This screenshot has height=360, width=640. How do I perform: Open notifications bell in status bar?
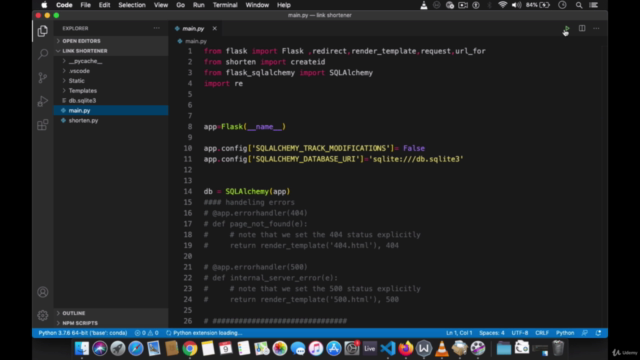(598, 333)
